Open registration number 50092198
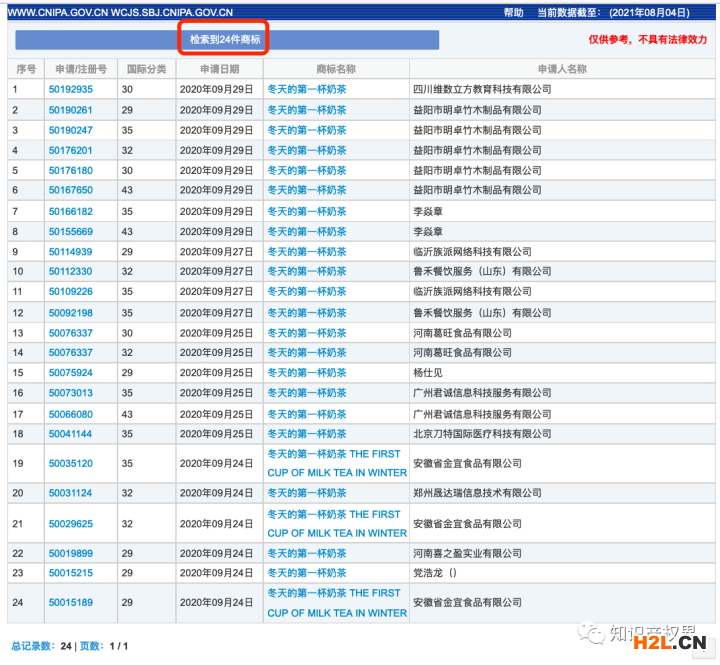This screenshot has height=665, width=720. pos(71,313)
